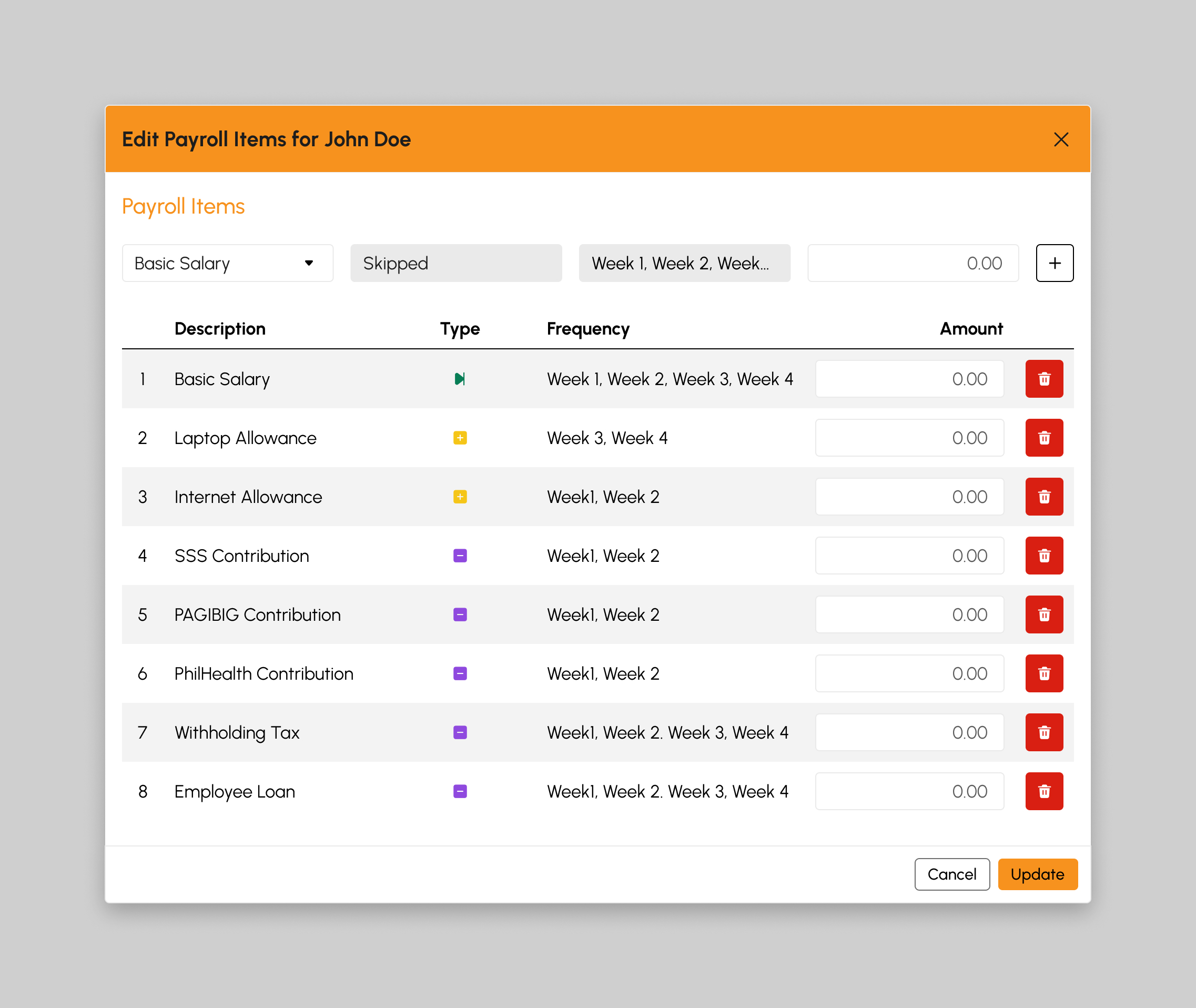
Task: Click the yellow plus icon for Laptop Allowance
Action: 460,438
